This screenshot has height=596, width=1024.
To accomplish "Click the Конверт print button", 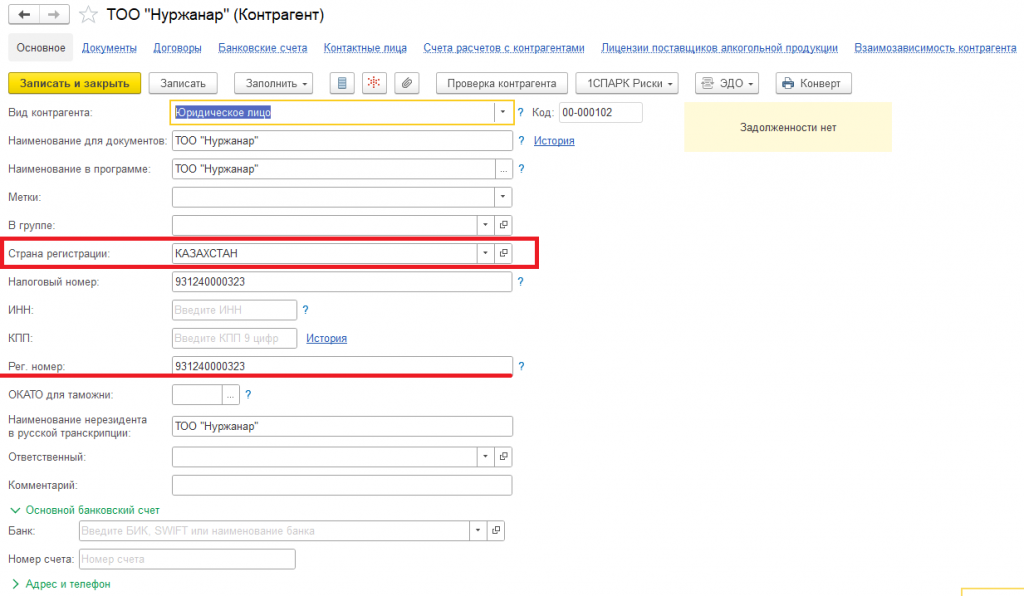I will (x=814, y=84).
